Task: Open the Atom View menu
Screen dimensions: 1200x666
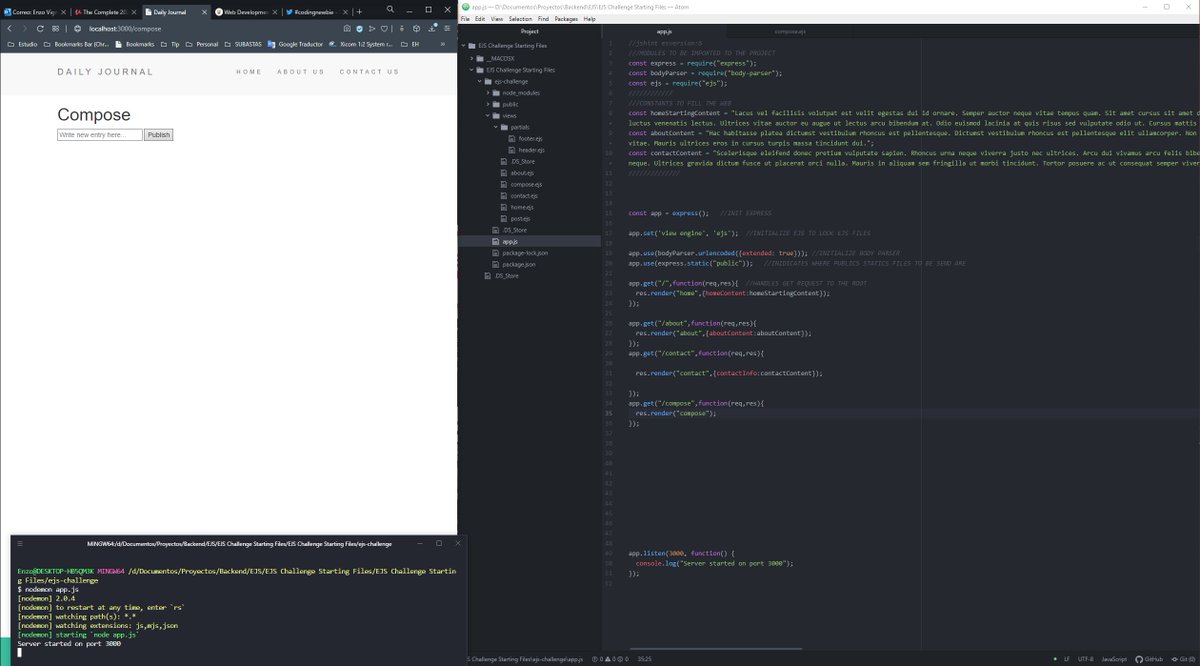Action: 496,19
